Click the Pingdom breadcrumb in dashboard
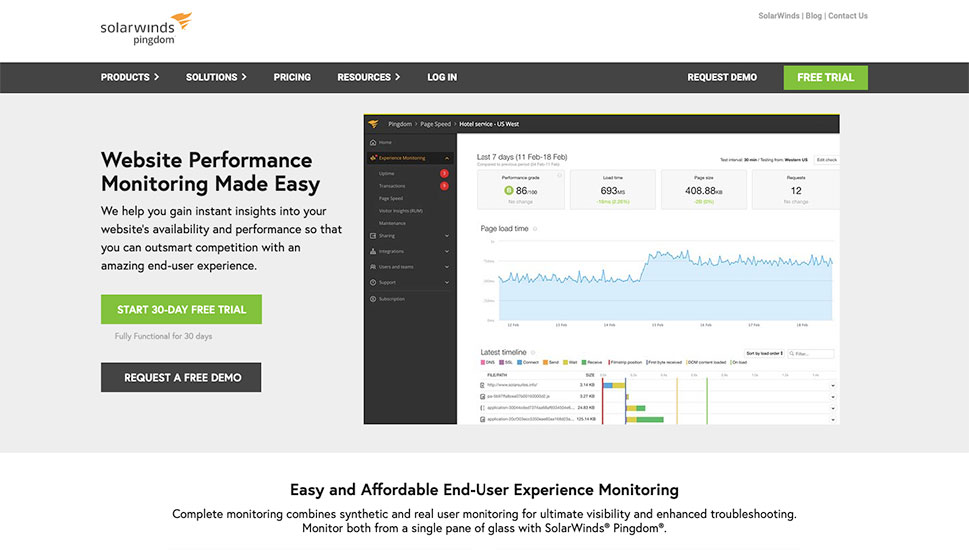969x550 pixels. 400,124
